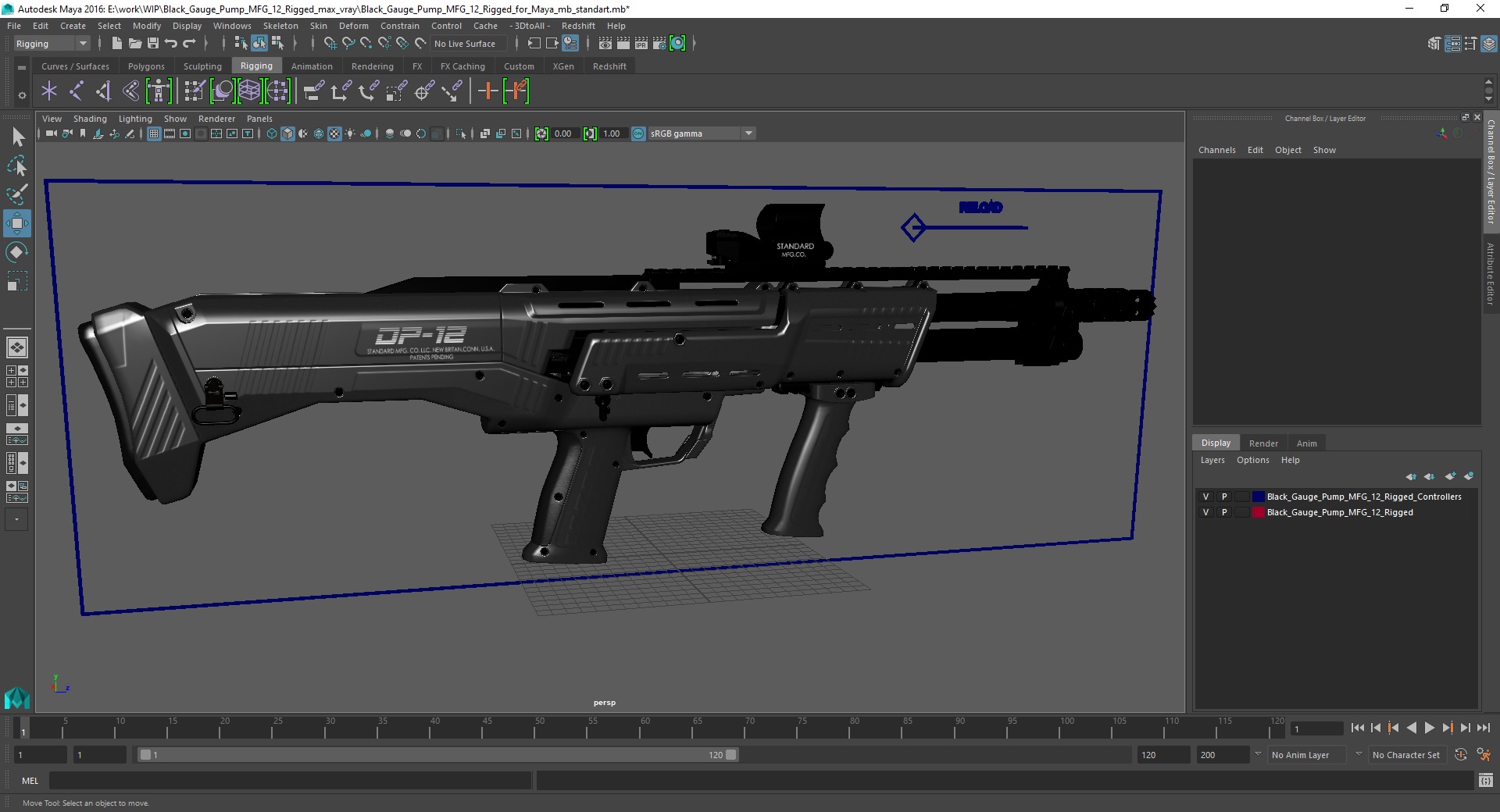Click the Redo arrow icon

tap(189, 44)
